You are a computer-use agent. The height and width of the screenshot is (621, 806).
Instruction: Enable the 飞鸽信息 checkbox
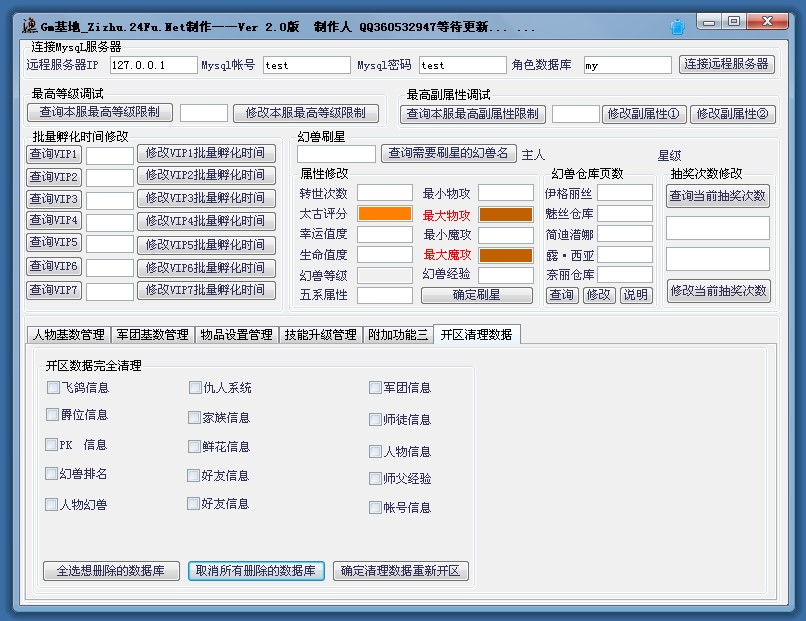click(x=53, y=387)
